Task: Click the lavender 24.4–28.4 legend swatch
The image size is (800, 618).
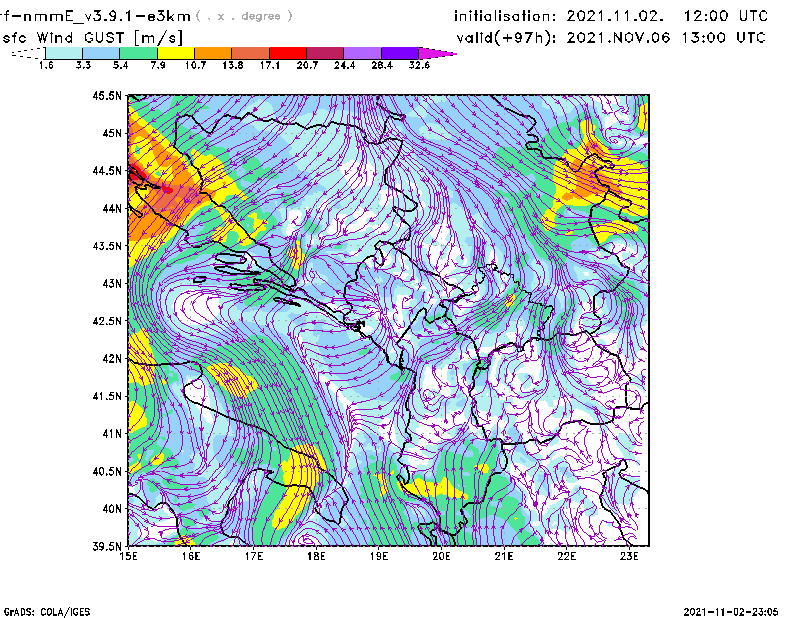Action: (x=362, y=53)
